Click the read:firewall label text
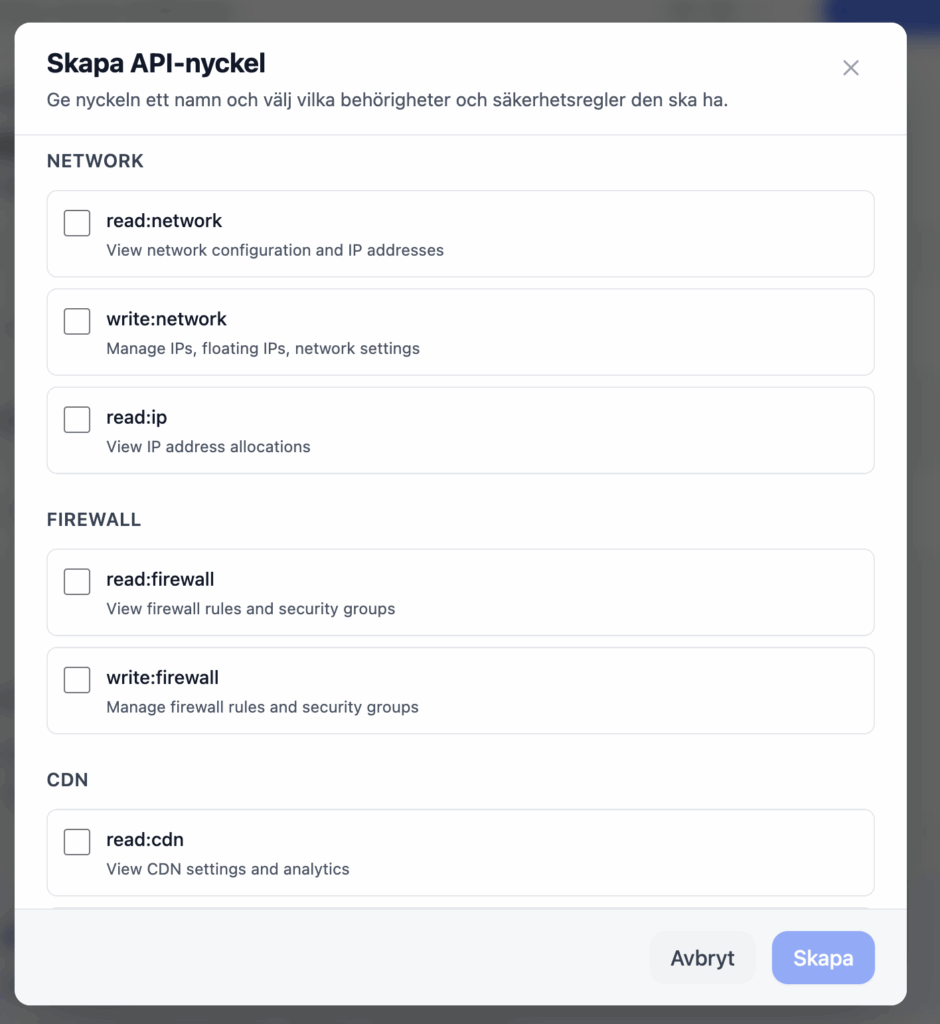Image resolution: width=940 pixels, height=1024 pixels. (x=160, y=579)
